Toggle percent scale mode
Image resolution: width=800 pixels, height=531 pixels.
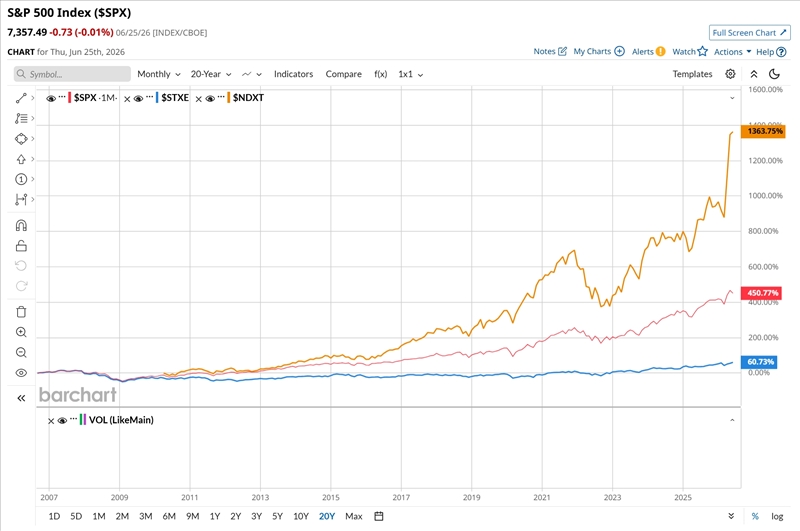[x=755, y=516]
